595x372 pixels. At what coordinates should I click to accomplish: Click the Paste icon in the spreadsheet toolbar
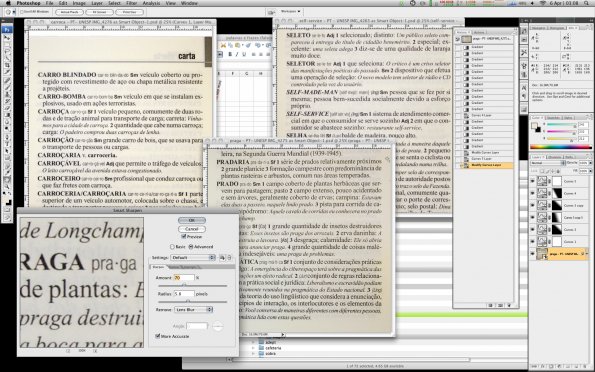point(239,46)
